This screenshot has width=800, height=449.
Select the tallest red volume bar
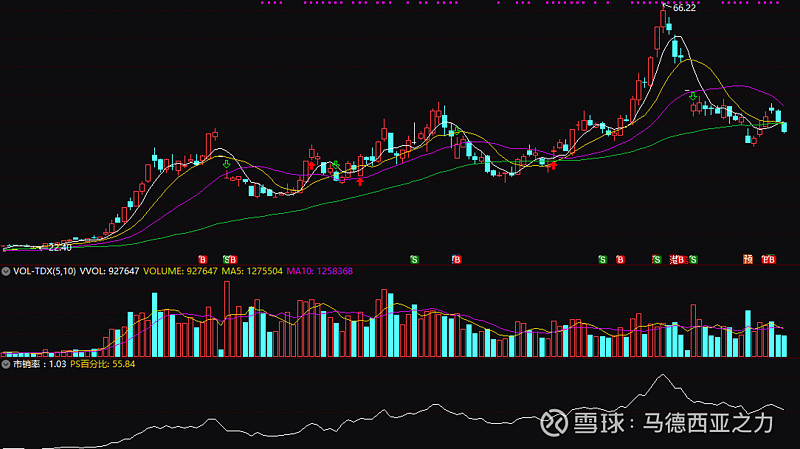(x=227, y=319)
